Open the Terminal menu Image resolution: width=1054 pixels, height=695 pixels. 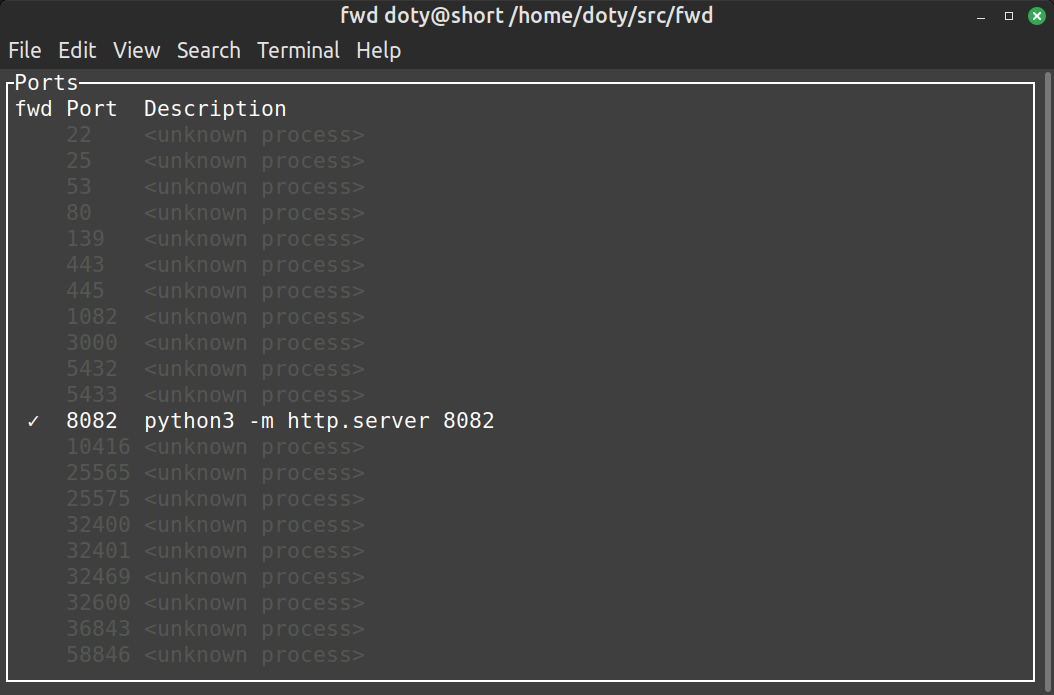298,50
